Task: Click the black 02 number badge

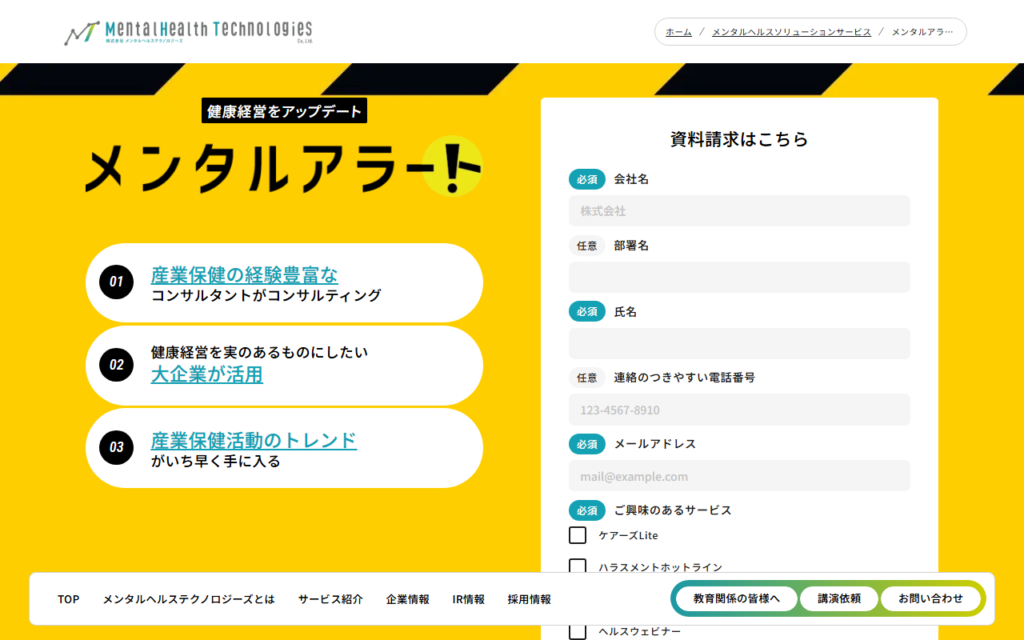Action: [116, 365]
